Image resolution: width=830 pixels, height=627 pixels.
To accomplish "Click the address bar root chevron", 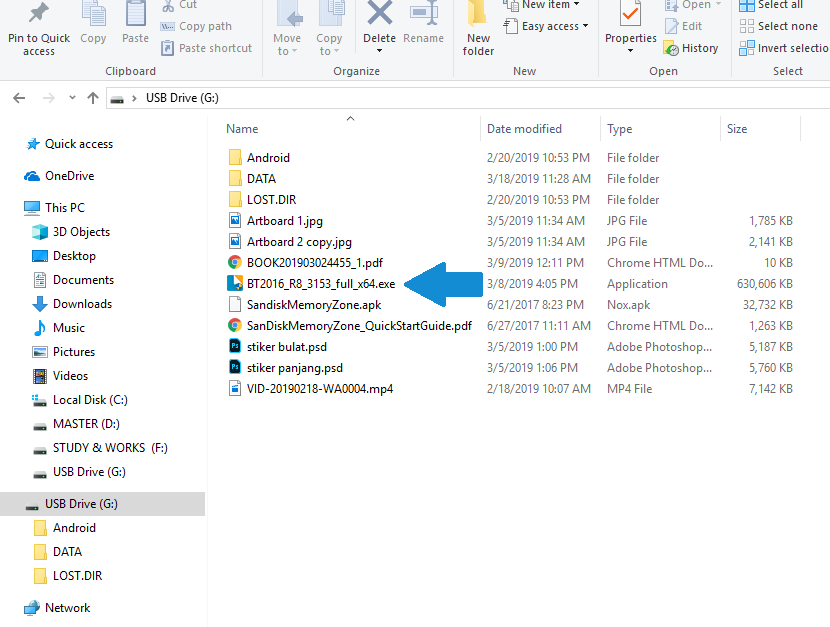I will click(134, 98).
